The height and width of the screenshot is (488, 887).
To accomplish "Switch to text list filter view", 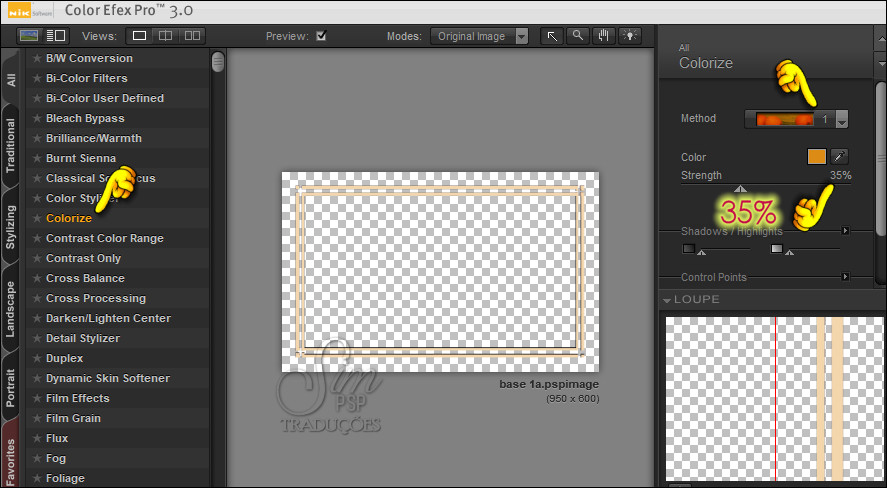I will [55, 36].
